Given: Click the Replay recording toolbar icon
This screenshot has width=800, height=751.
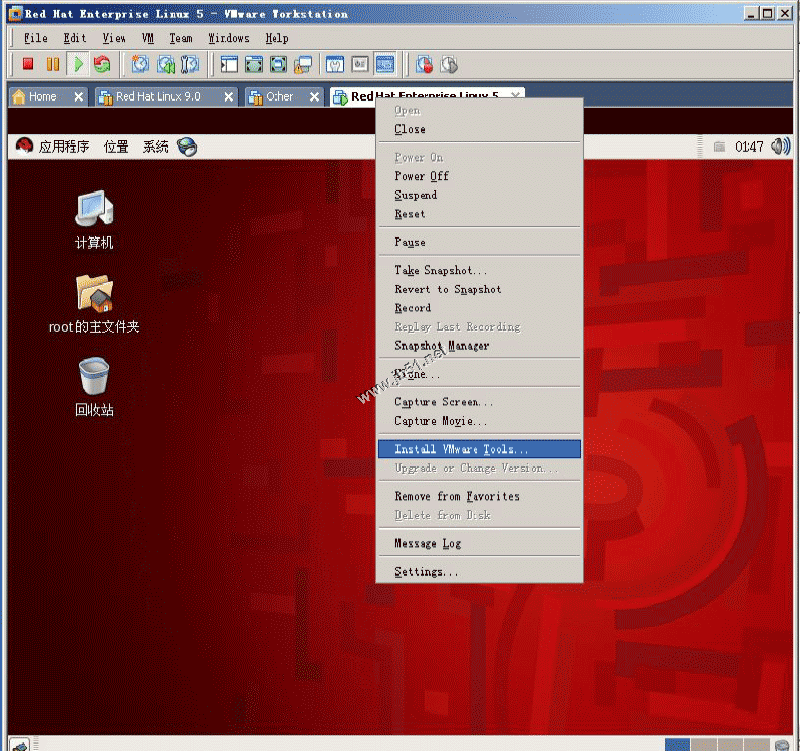Looking at the screenshot, I should pyautogui.click(x=449, y=64).
